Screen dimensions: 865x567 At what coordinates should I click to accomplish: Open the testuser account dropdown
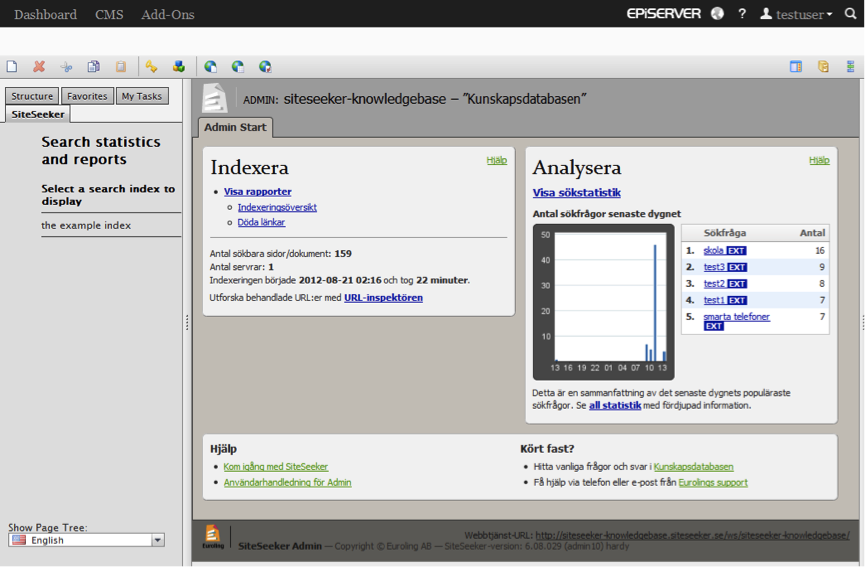coord(796,14)
